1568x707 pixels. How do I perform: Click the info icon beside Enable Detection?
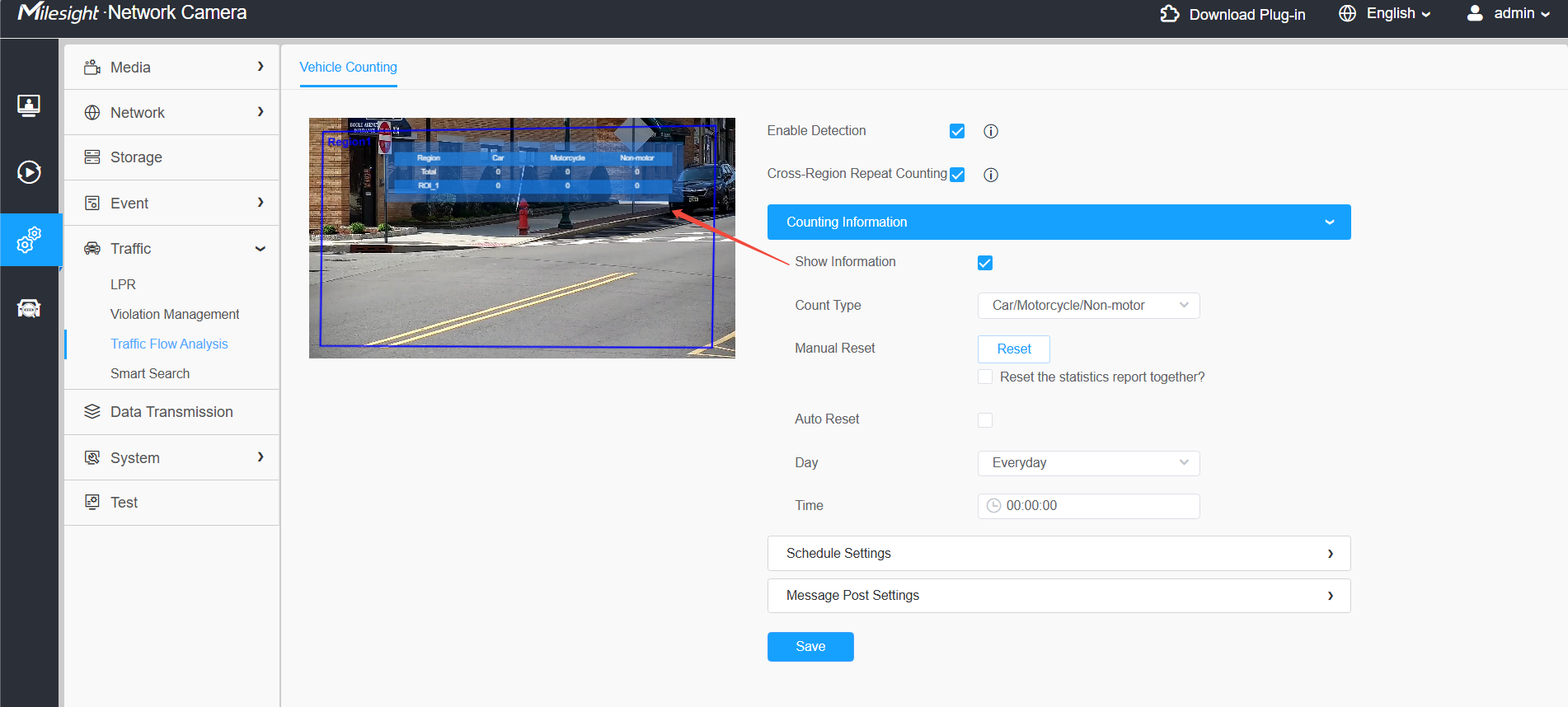(x=991, y=131)
